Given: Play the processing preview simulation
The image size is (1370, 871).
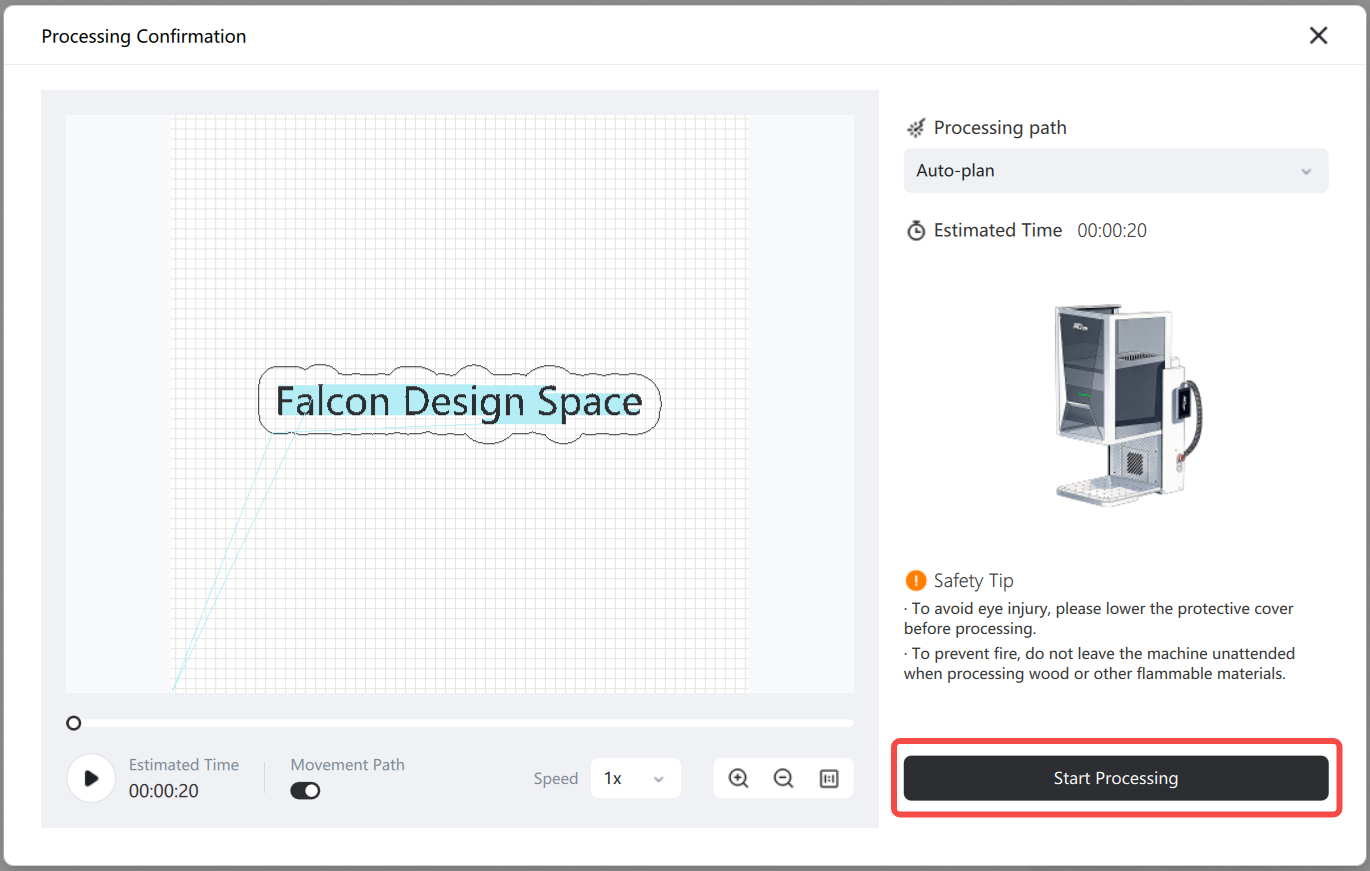Looking at the screenshot, I should click(x=91, y=778).
